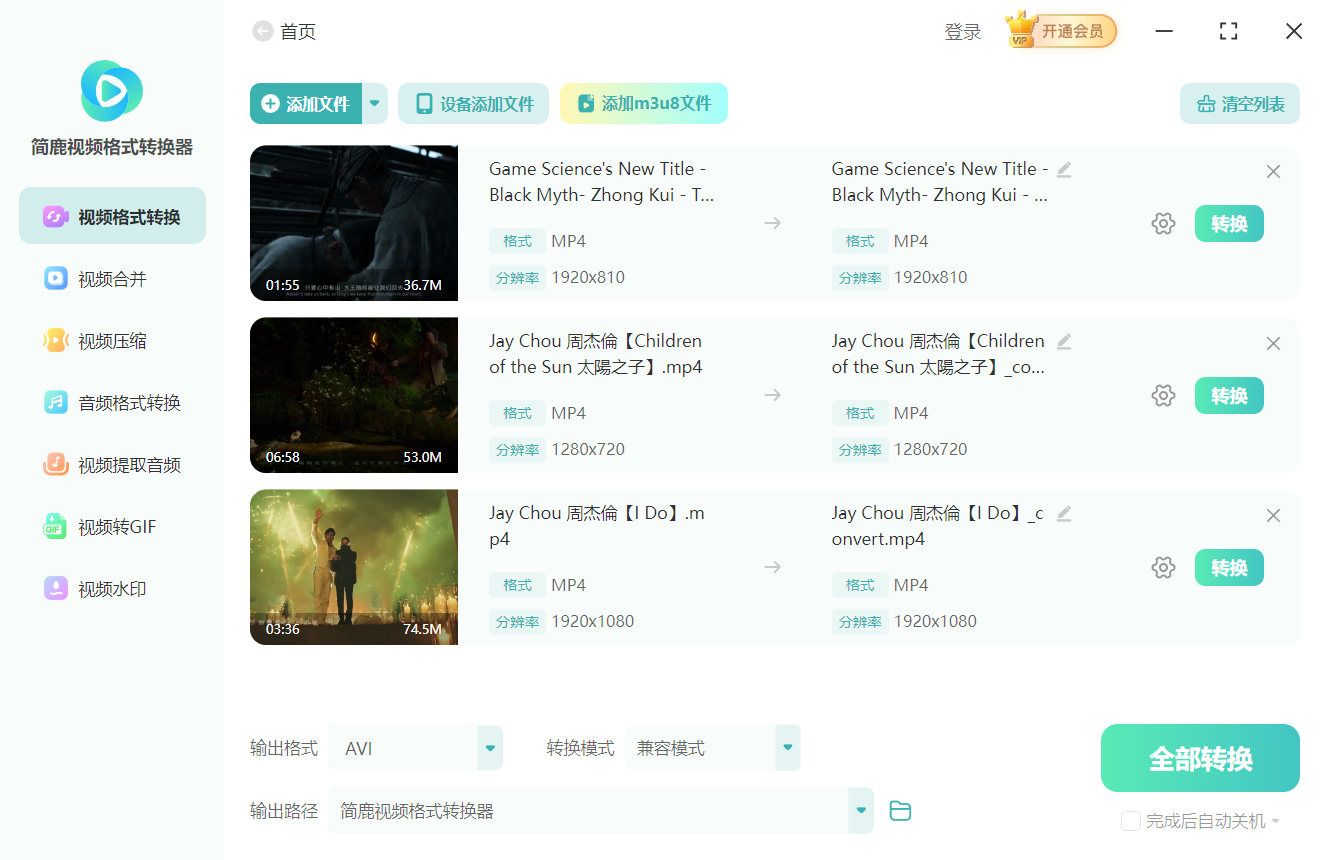Remove Black Myth video from the list
This screenshot has width=1326, height=860.
[1273, 172]
